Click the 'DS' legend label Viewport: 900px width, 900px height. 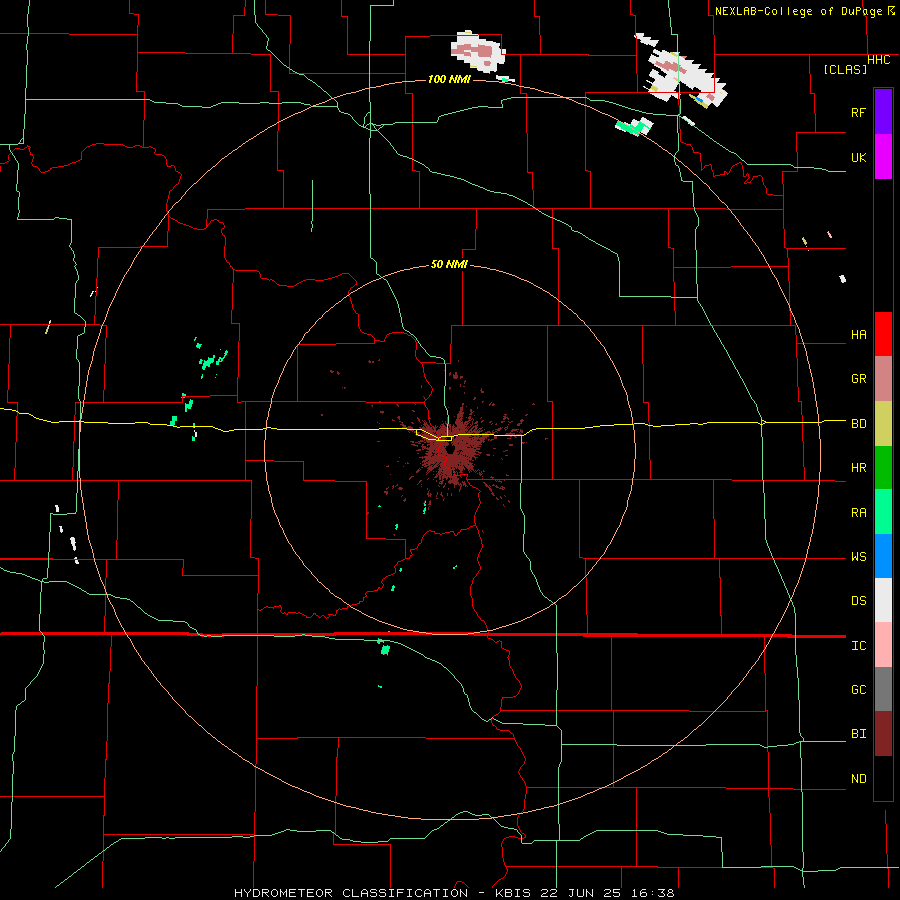(x=859, y=601)
